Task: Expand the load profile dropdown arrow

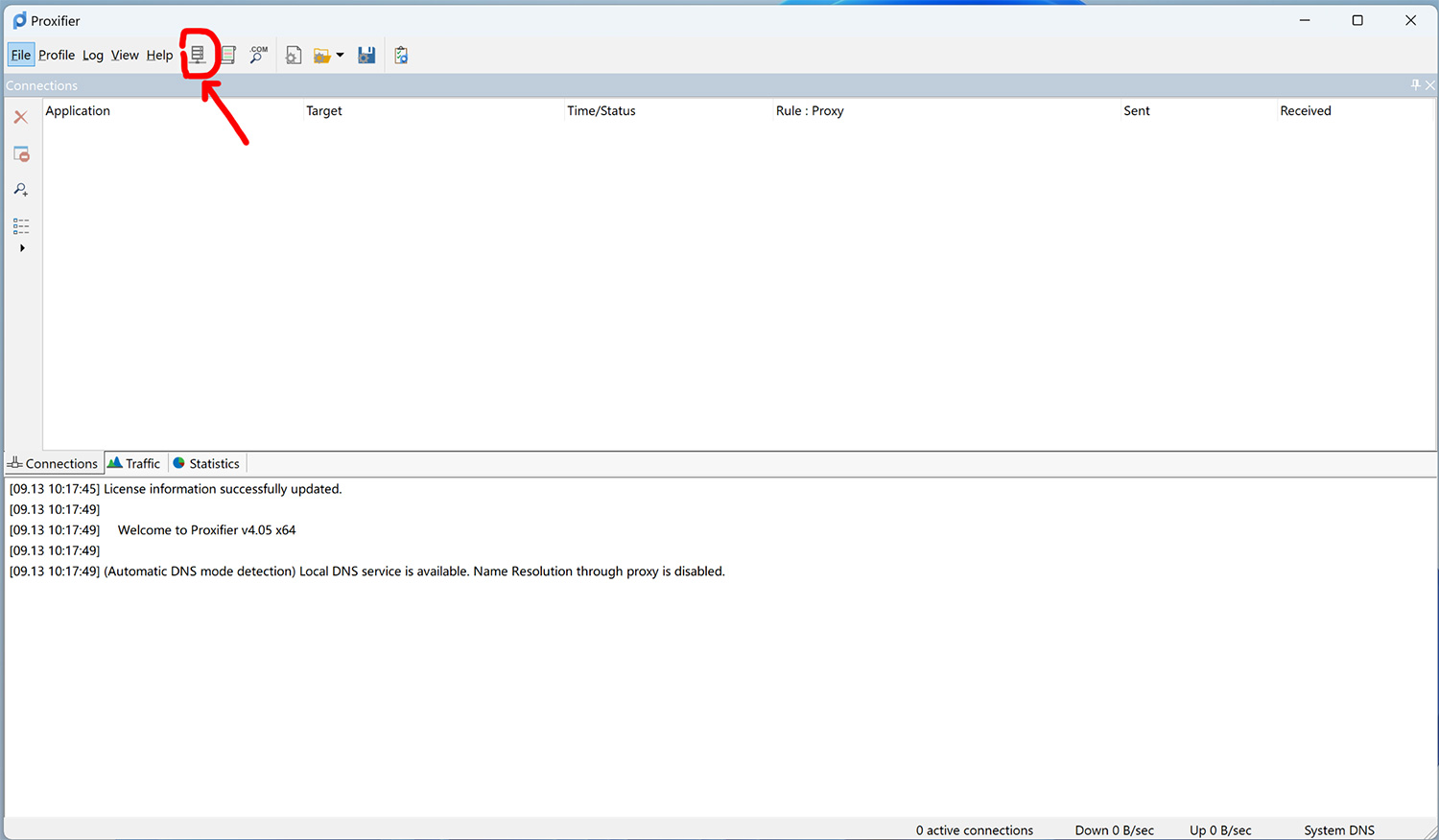Action: tap(340, 56)
